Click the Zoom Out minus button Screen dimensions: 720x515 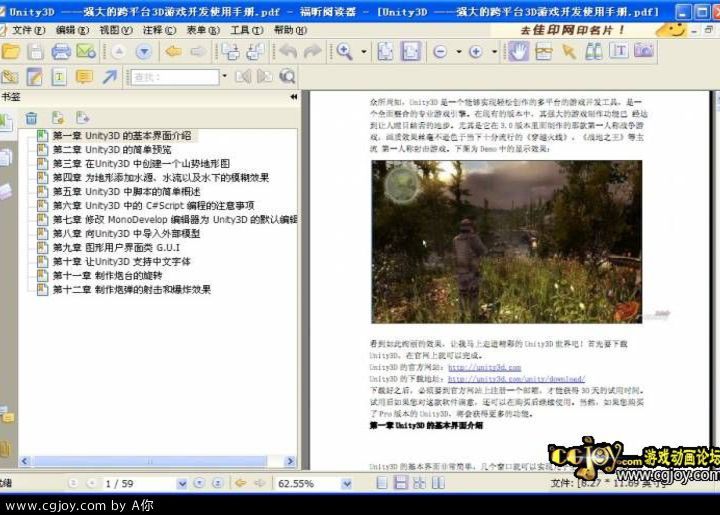440,52
